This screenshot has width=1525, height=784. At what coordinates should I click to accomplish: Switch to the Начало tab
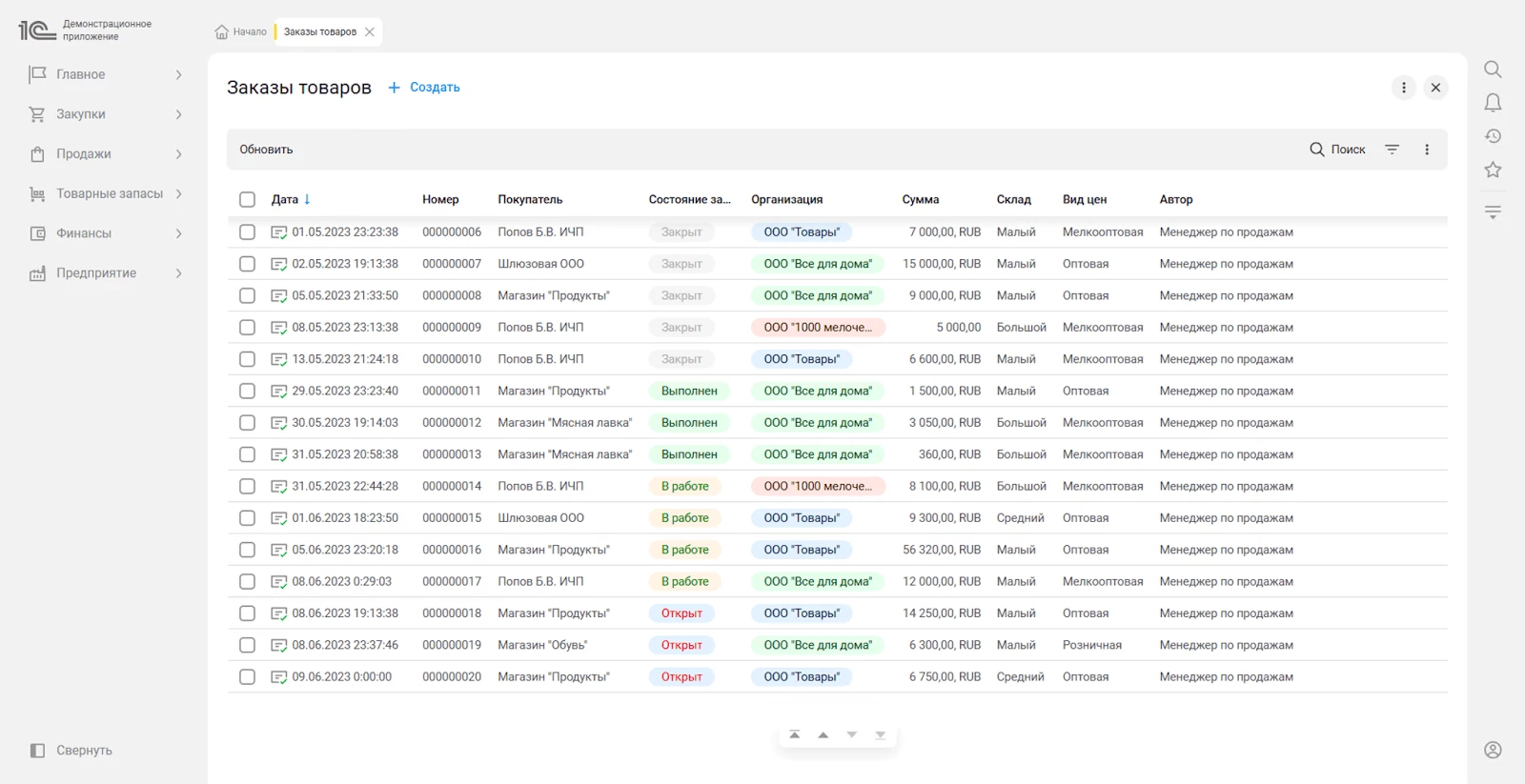point(240,31)
